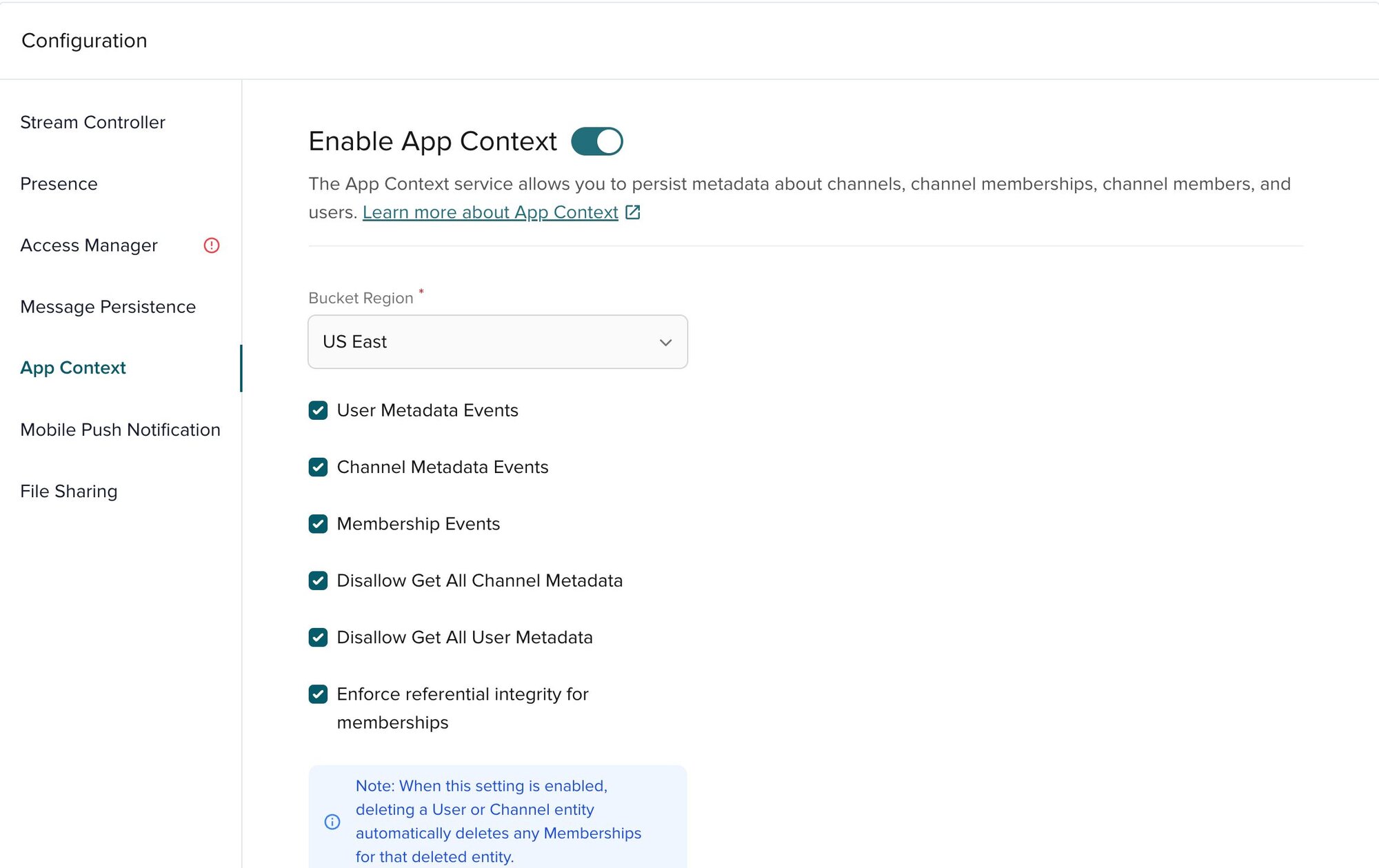The height and width of the screenshot is (868, 1379).
Task: Disable Membership Events checkbox
Action: pos(318,524)
